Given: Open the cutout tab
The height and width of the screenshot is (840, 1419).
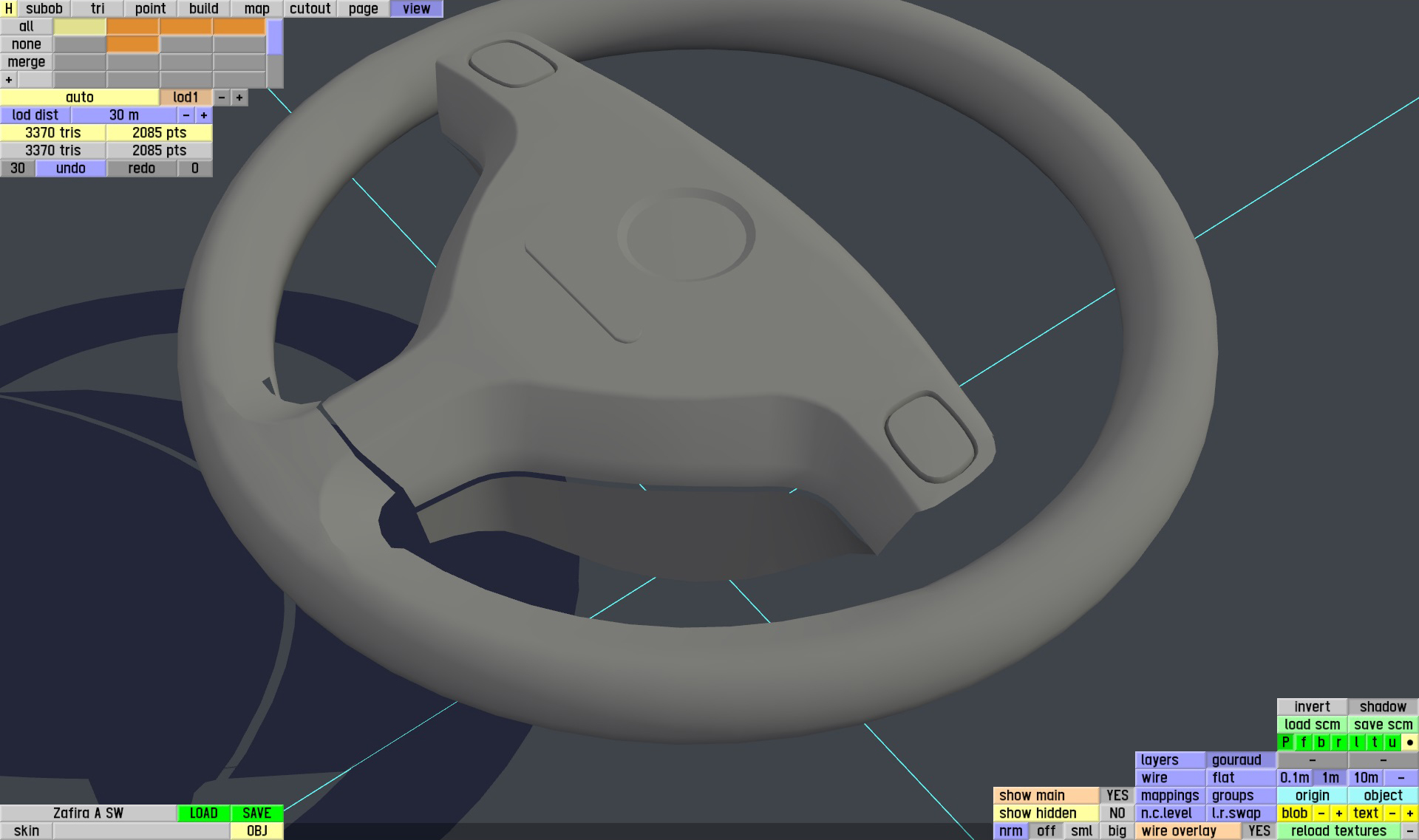Looking at the screenshot, I should (310, 9).
